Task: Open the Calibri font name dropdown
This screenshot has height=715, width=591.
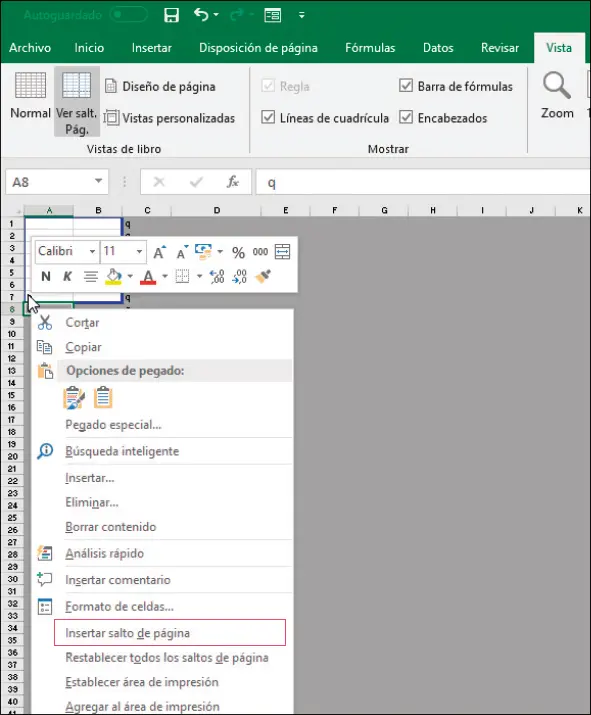Action: pyautogui.click(x=92, y=251)
